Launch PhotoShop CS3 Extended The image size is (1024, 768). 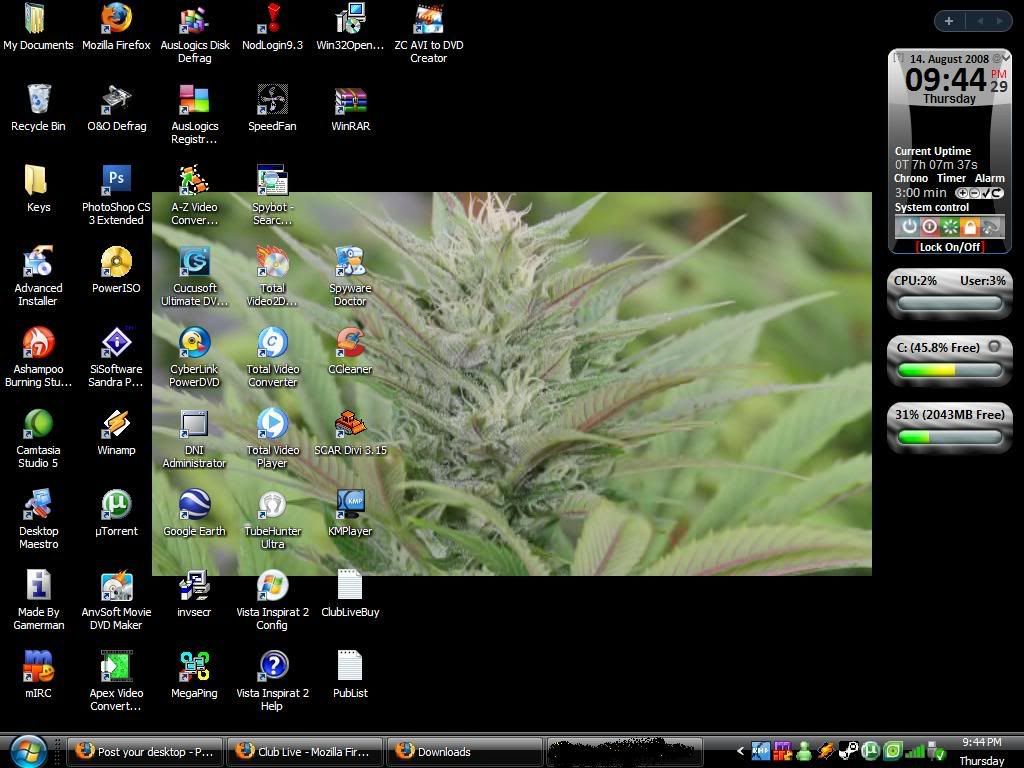click(116, 181)
